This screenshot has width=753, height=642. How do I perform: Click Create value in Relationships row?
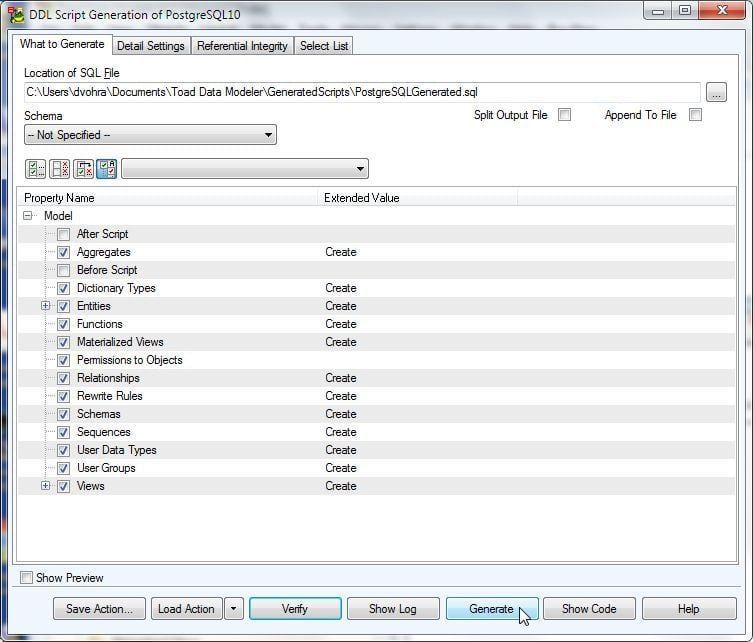tap(340, 378)
